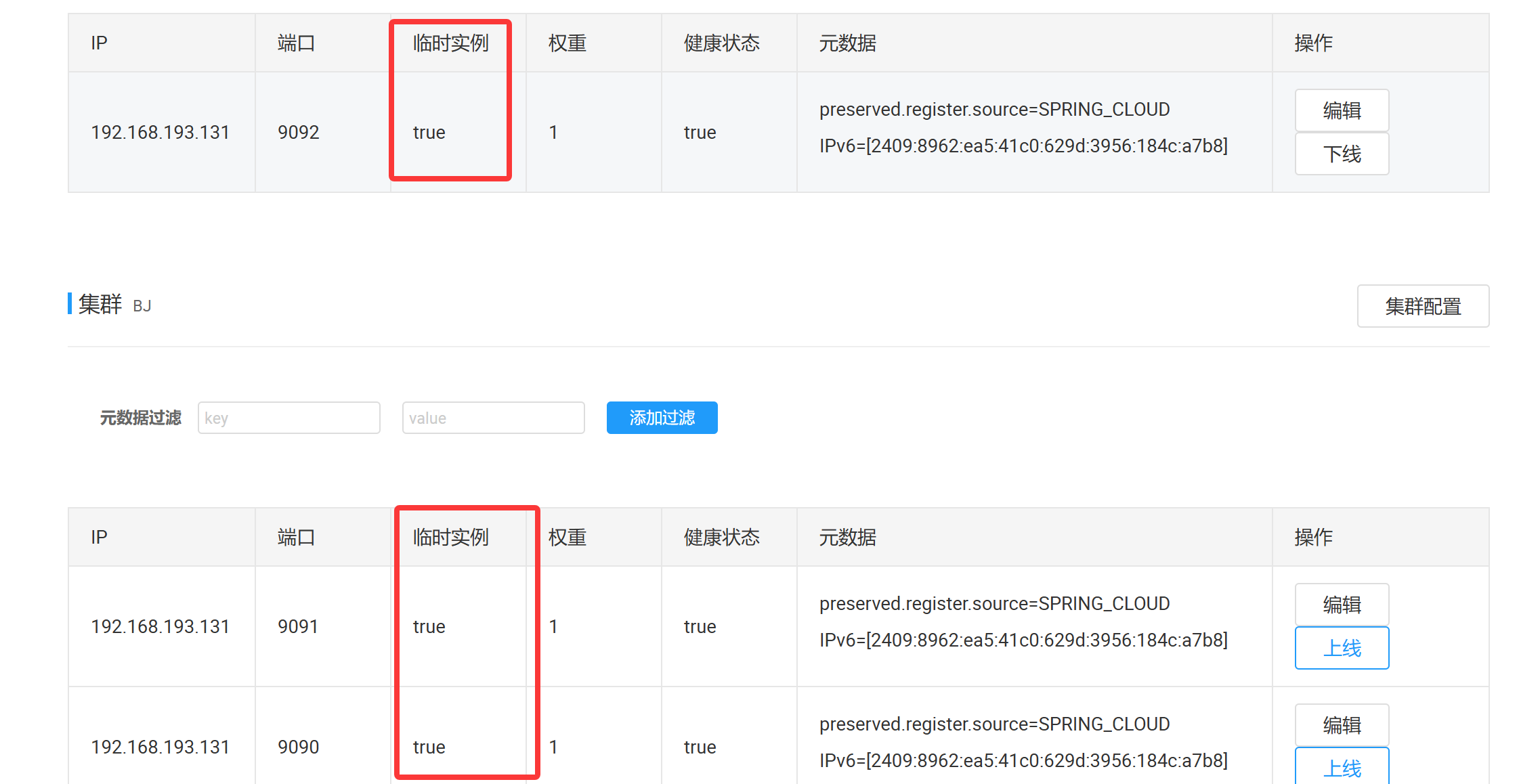The image size is (1540, 784).
Task: Open 集群配置 for BJ cluster
Action: click(x=1422, y=306)
